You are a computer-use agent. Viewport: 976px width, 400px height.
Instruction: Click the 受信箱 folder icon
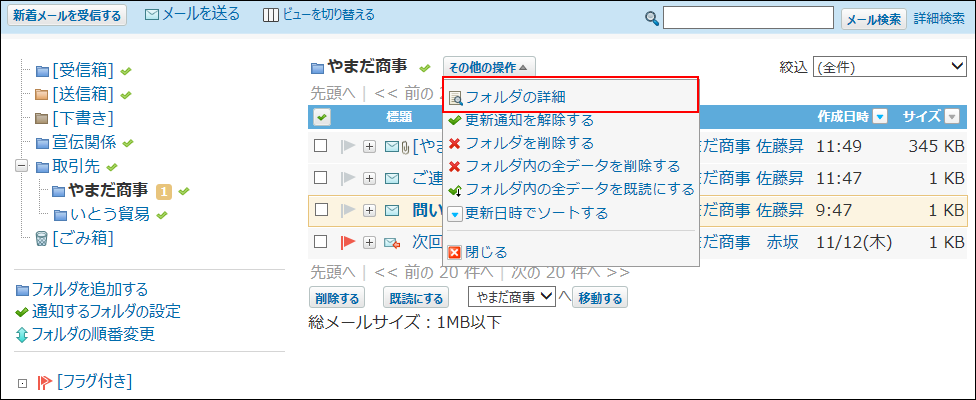coord(42,71)
